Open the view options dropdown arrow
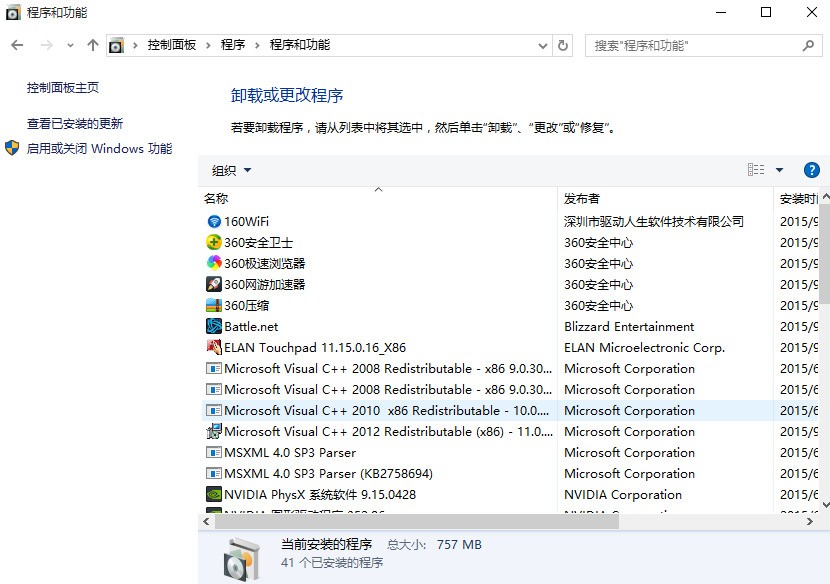 (x=779, y=170)
